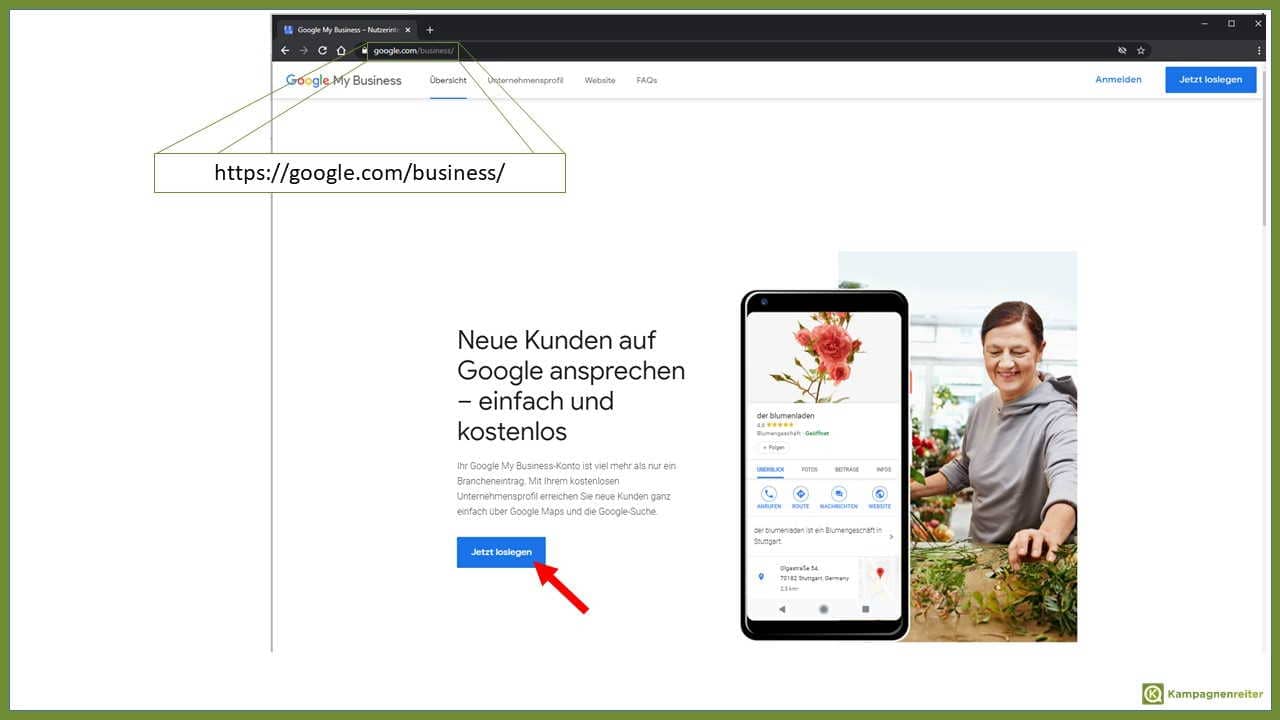Click the location pin icon beside Olgastraße 54

pos(761,577)
